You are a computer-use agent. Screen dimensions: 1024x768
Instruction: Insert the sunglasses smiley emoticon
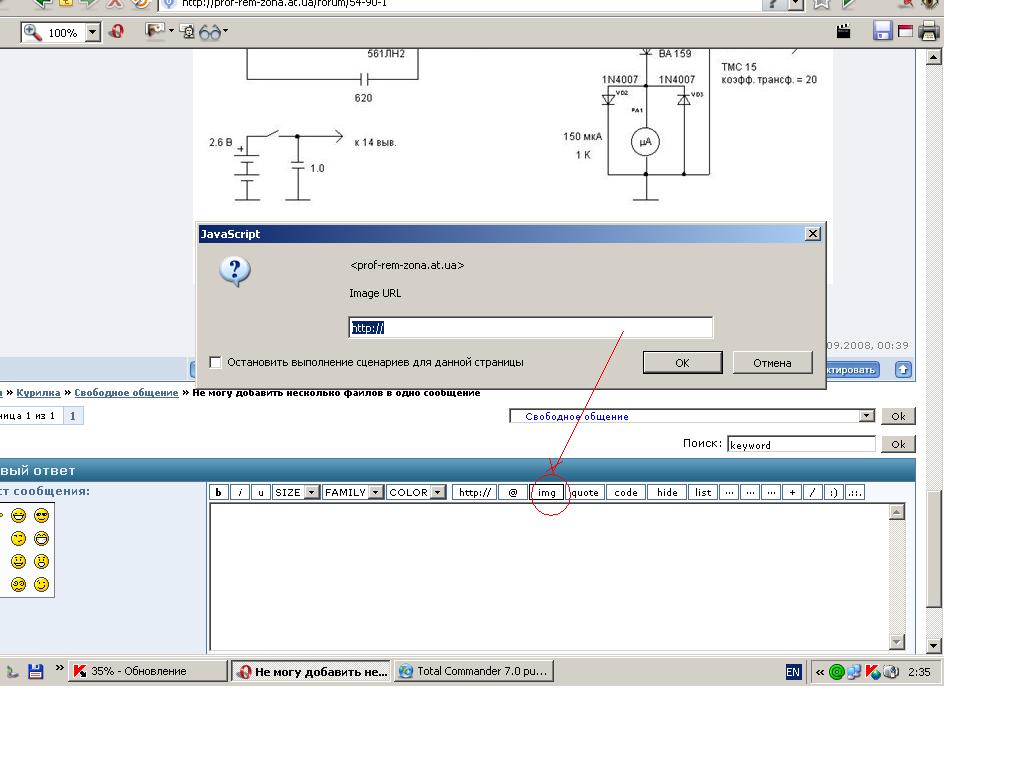(41, 516)
